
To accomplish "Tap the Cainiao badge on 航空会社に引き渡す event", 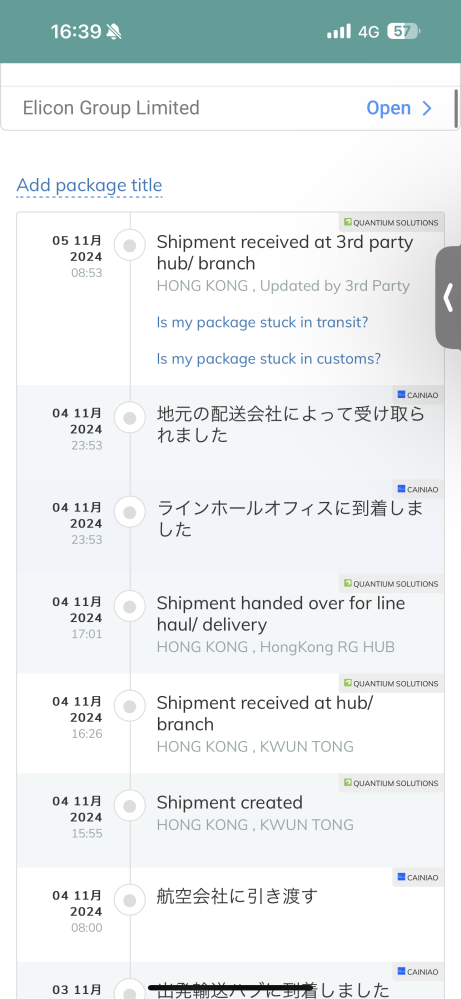I will (x=418, y=877).
